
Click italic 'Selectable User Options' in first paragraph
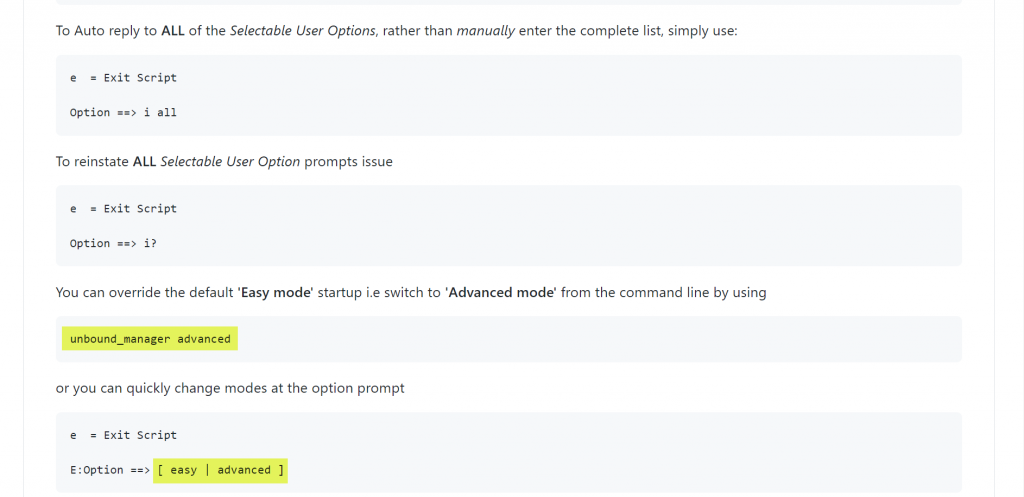(x=303, y=31)
